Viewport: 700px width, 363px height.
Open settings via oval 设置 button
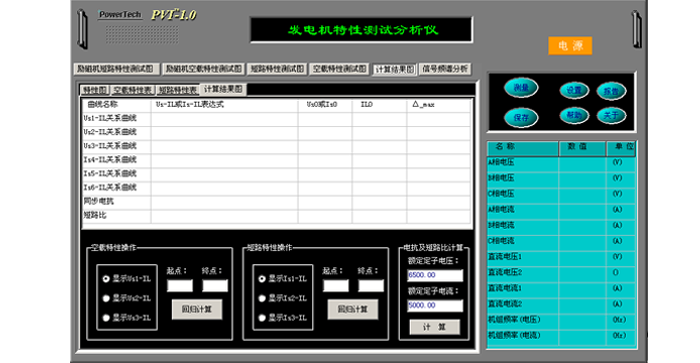click(x=574, y=91)
